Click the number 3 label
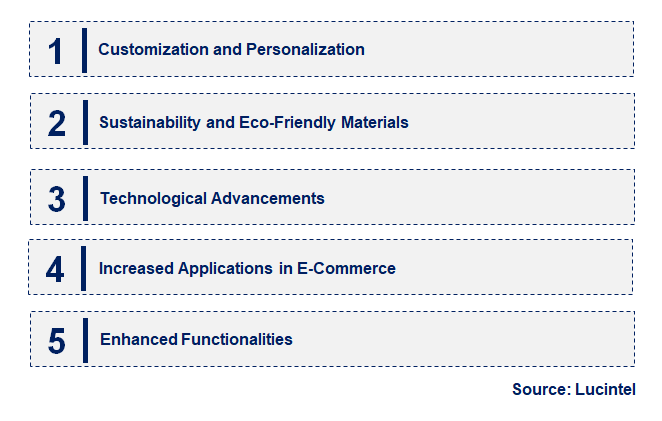The image size is (662, 421). tap(57, 199)
